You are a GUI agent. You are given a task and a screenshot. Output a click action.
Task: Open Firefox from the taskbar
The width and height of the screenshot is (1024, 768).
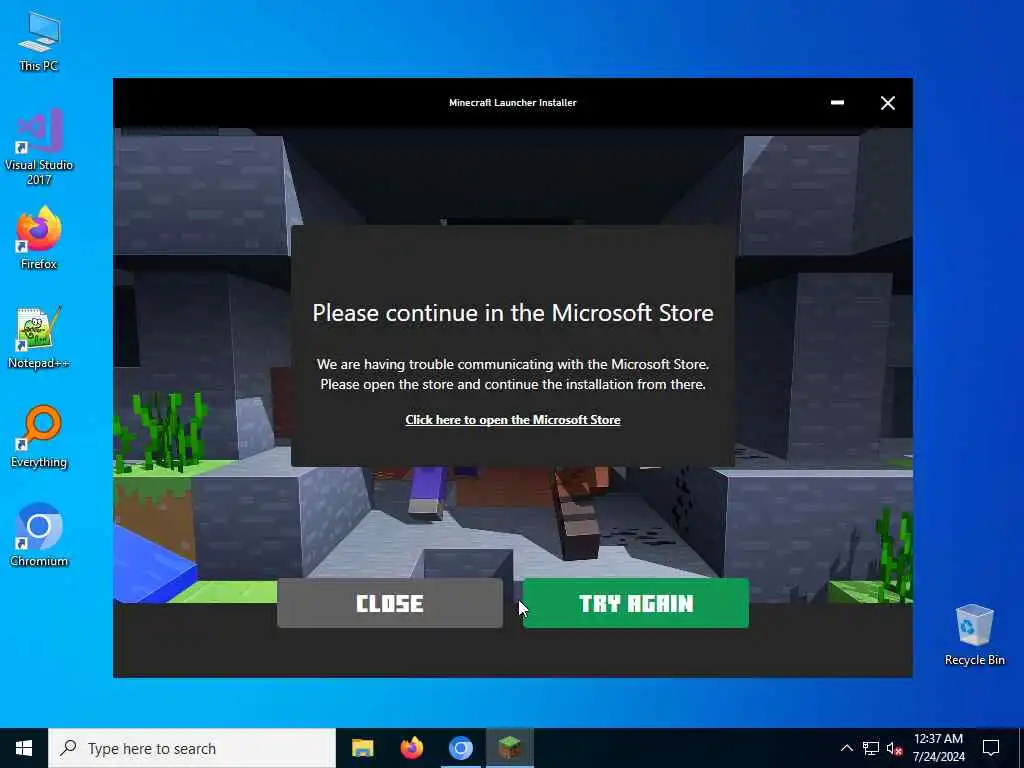pyautogui.click(x=411, y=748)
